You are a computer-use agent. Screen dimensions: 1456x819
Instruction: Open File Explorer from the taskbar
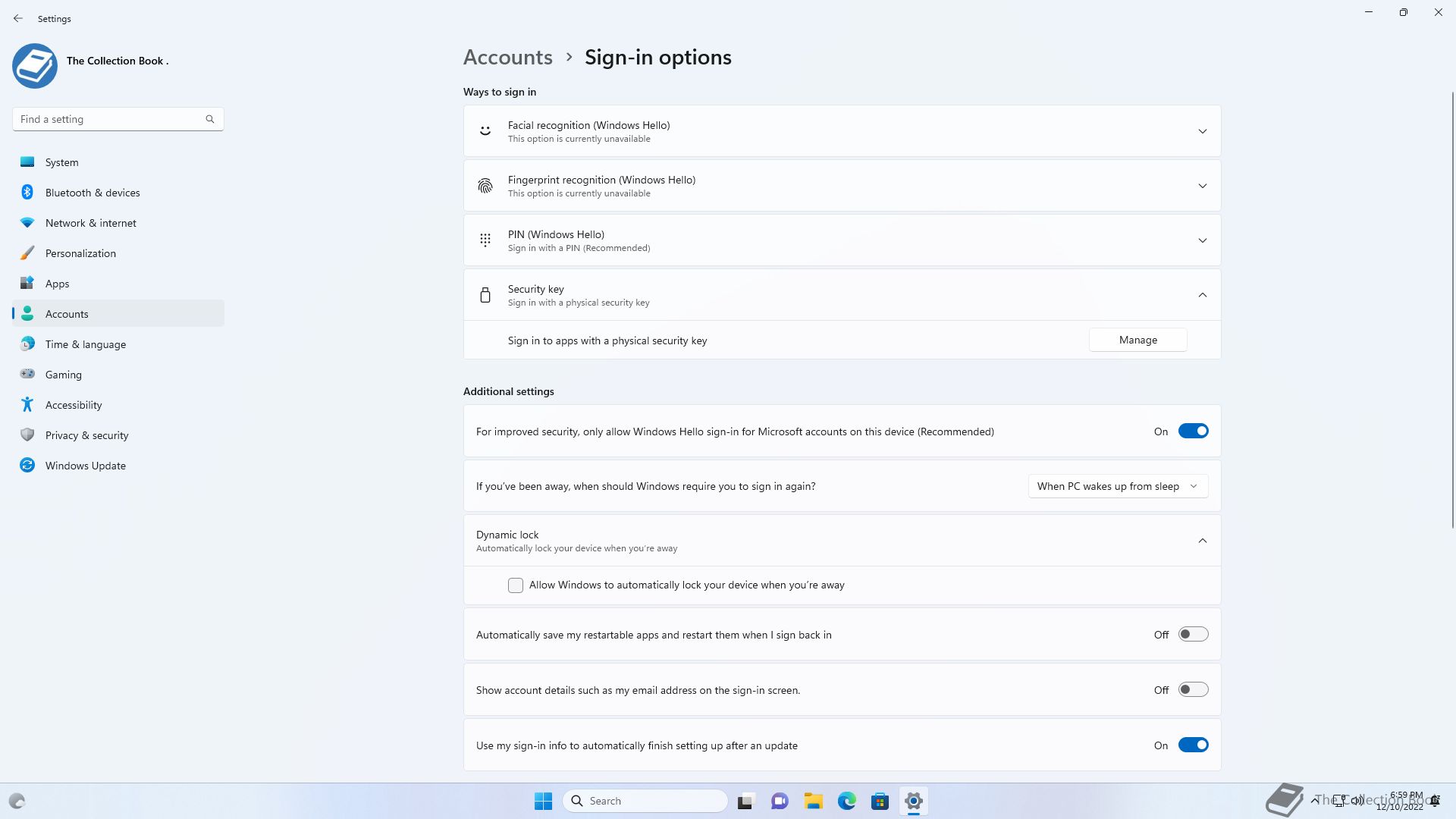(x=813, y=801)
